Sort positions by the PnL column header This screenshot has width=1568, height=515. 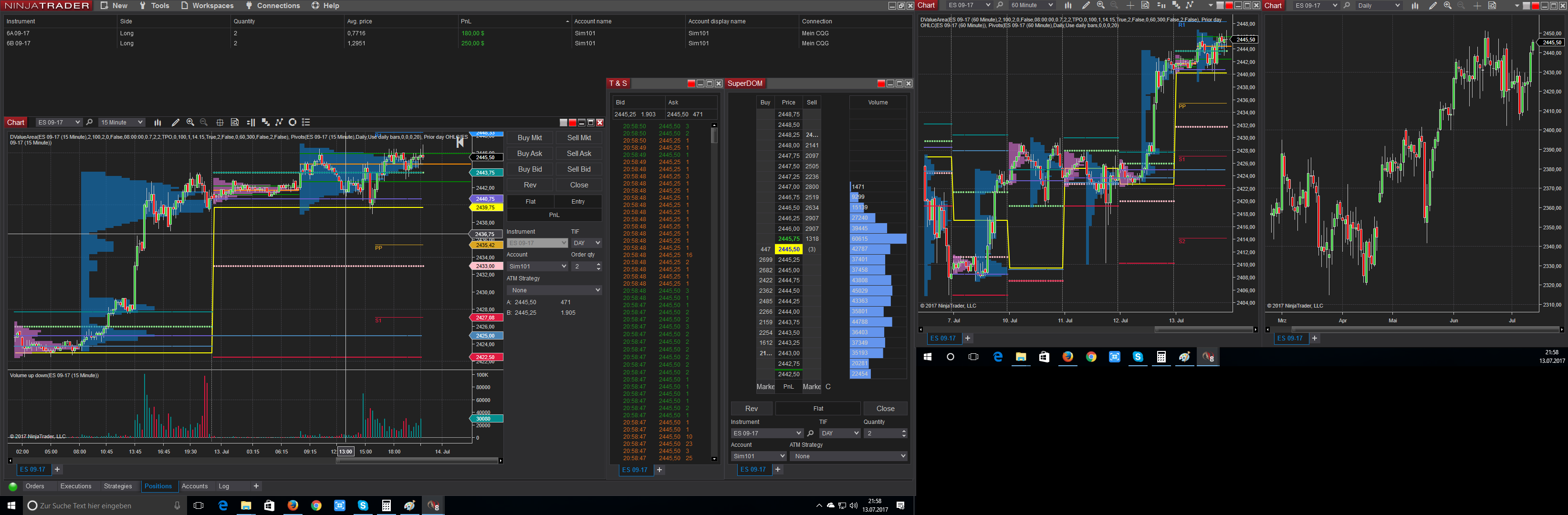[x=514, y=21]
